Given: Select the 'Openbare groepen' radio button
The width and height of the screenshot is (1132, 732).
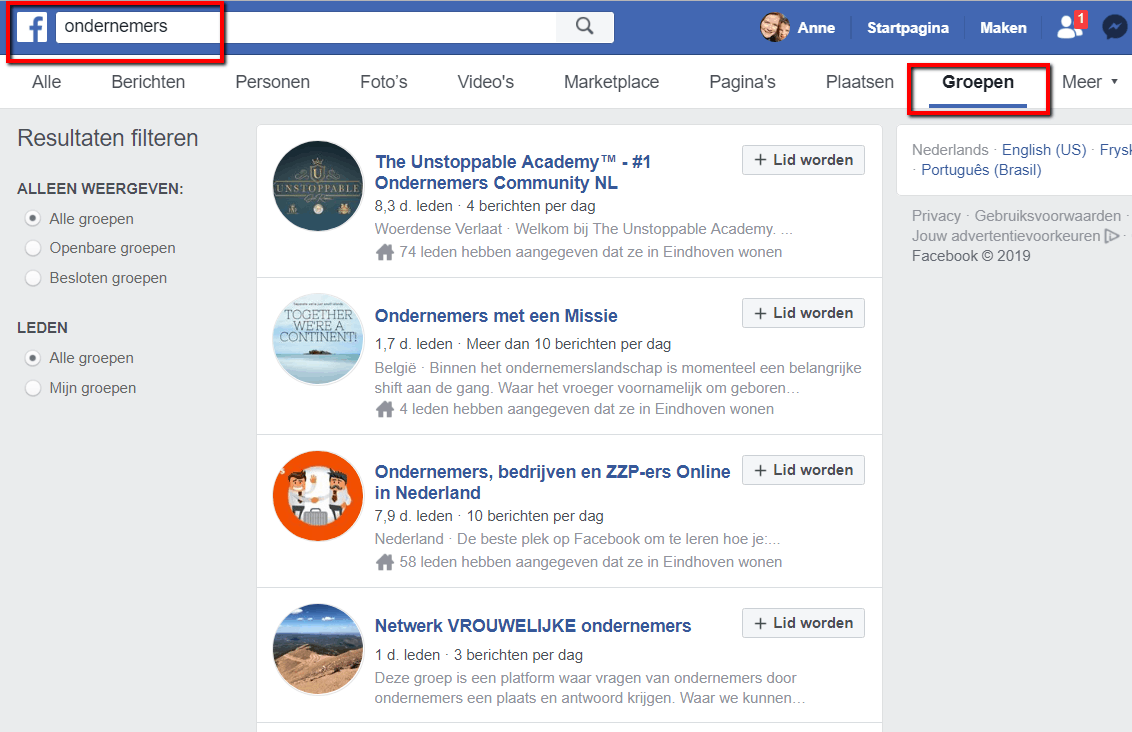Looking at the screenshot, I should (x=32, y=248).
